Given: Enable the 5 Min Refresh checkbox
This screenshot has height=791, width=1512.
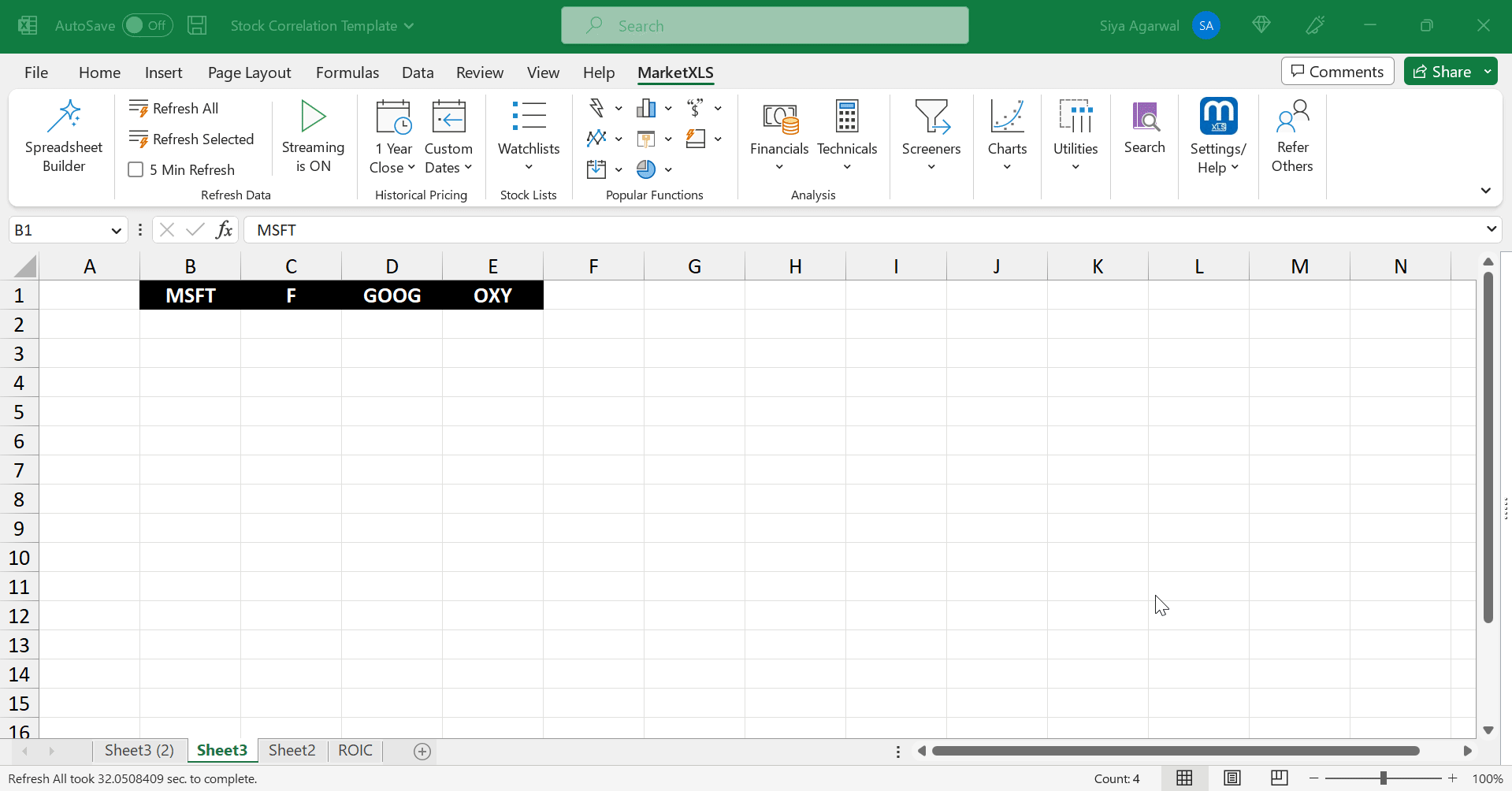Looking at the screenshot, I should tap(136, 170).
